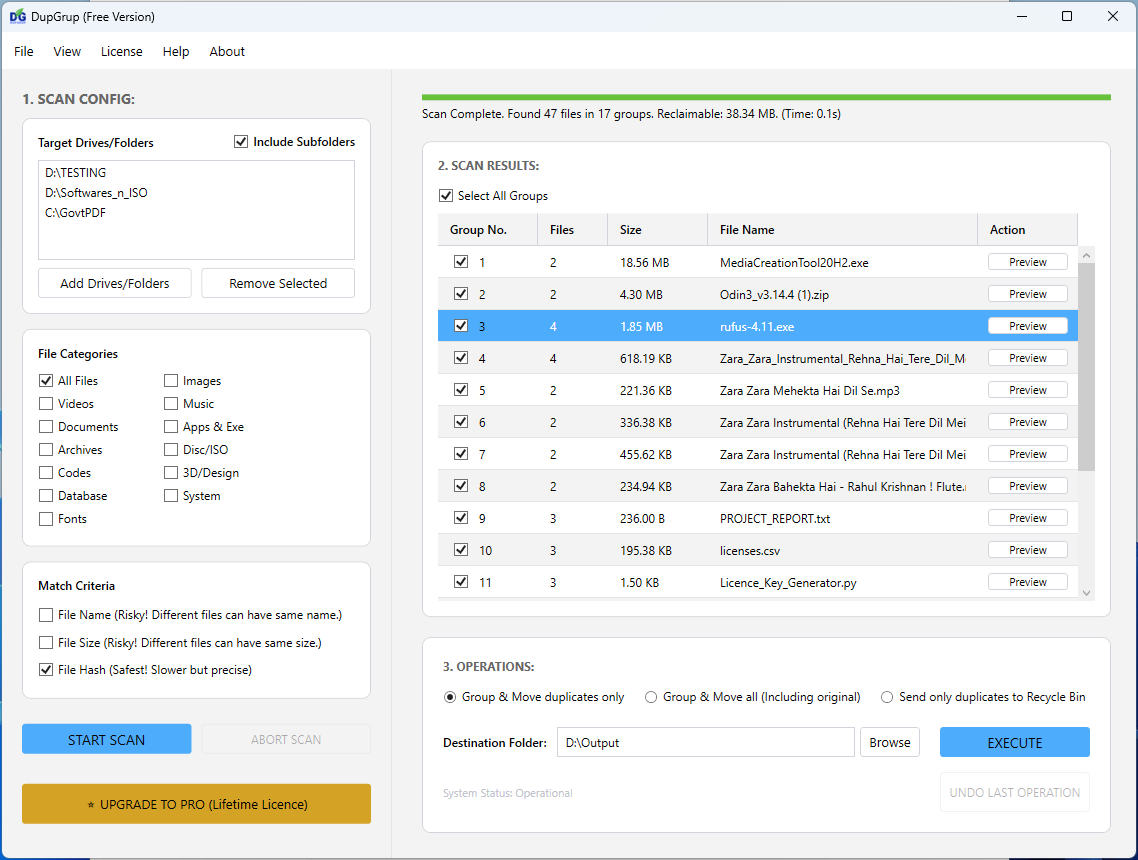Image resolution: width=1138 pixels, height=860 pixels.
Task: Click the green scan progress bar
Action: point(765,96)
